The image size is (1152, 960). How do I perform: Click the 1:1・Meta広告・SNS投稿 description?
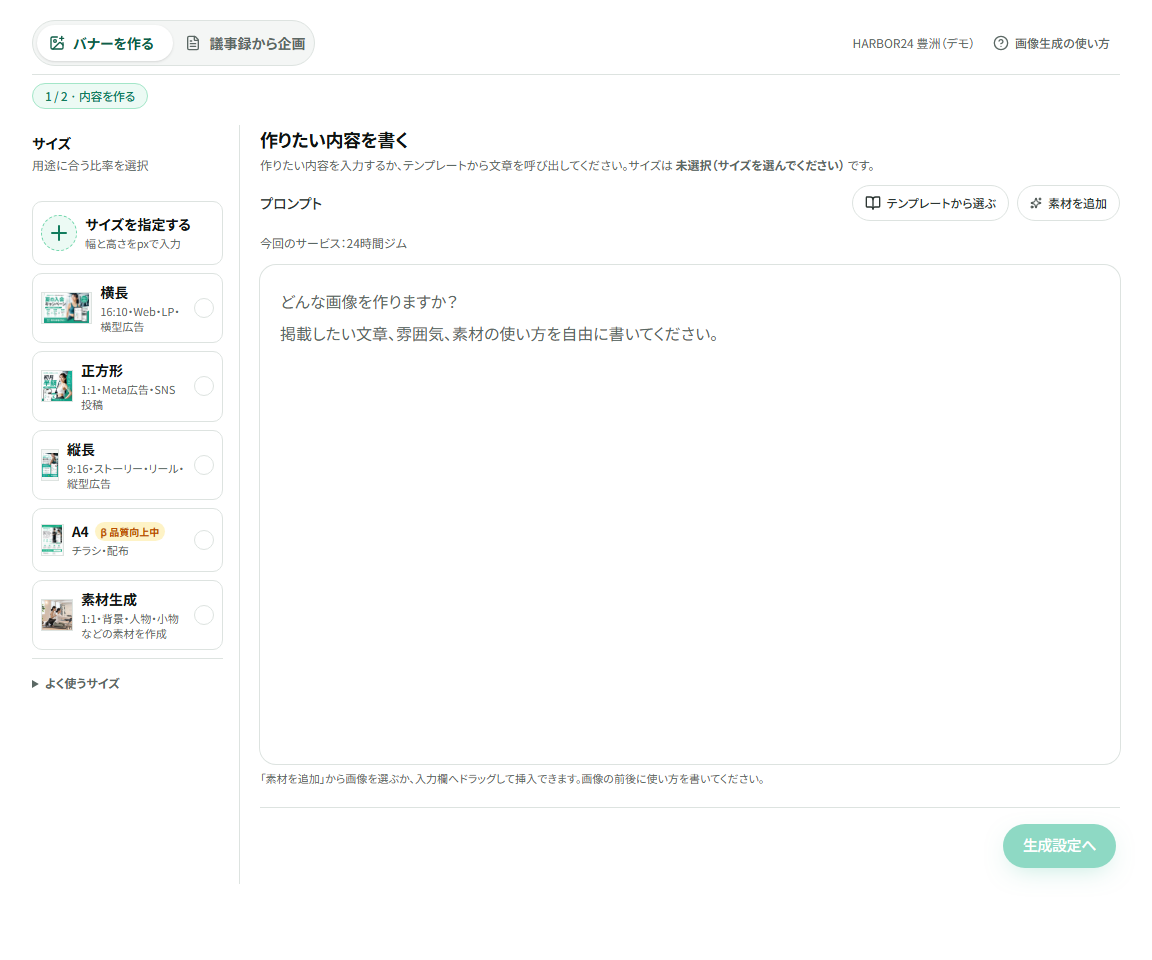(x=129, y=397)
